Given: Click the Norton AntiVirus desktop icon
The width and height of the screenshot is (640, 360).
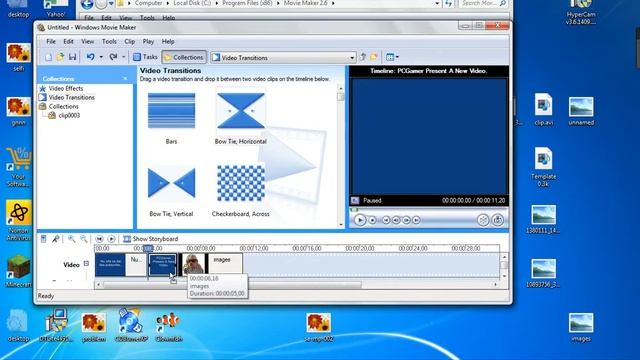Looking at the screenshot, I should (x=18, y=220).
